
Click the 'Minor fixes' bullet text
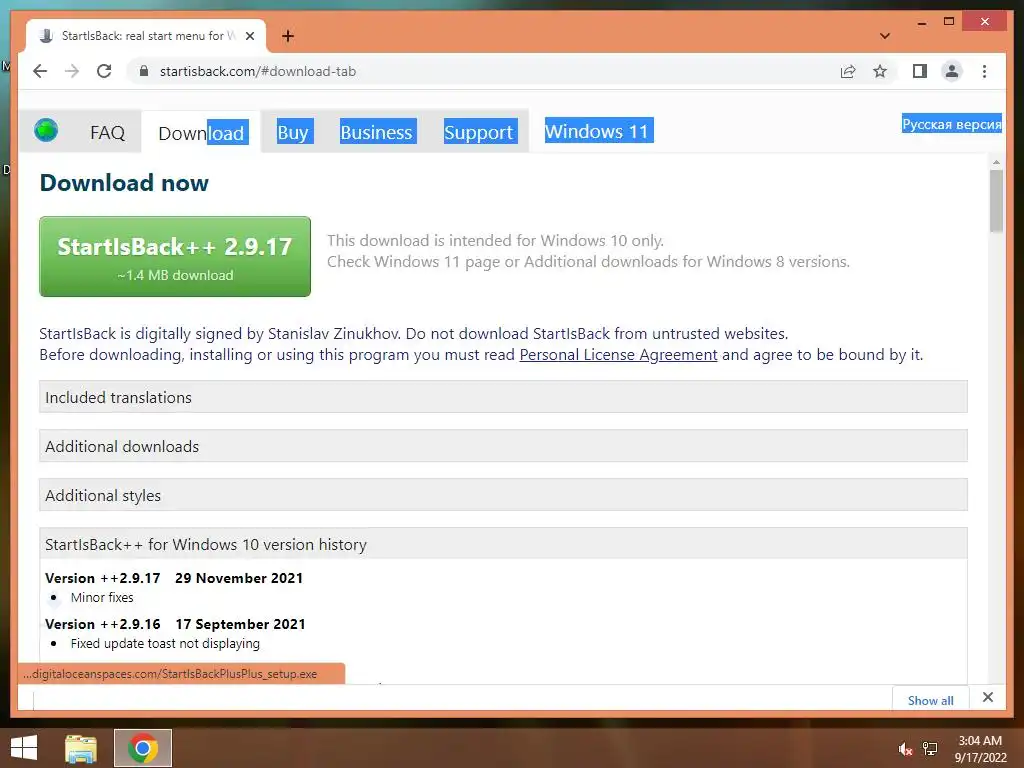[x=102, y=597]
